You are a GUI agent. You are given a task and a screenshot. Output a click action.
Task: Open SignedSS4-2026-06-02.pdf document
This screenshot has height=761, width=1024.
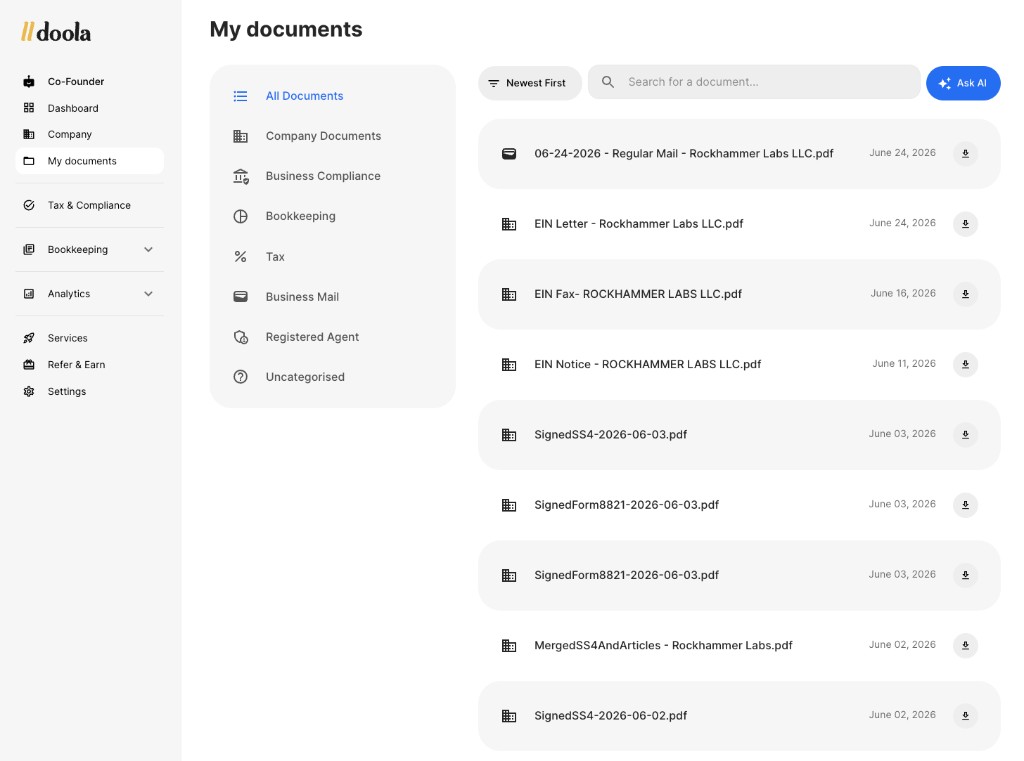611,716
